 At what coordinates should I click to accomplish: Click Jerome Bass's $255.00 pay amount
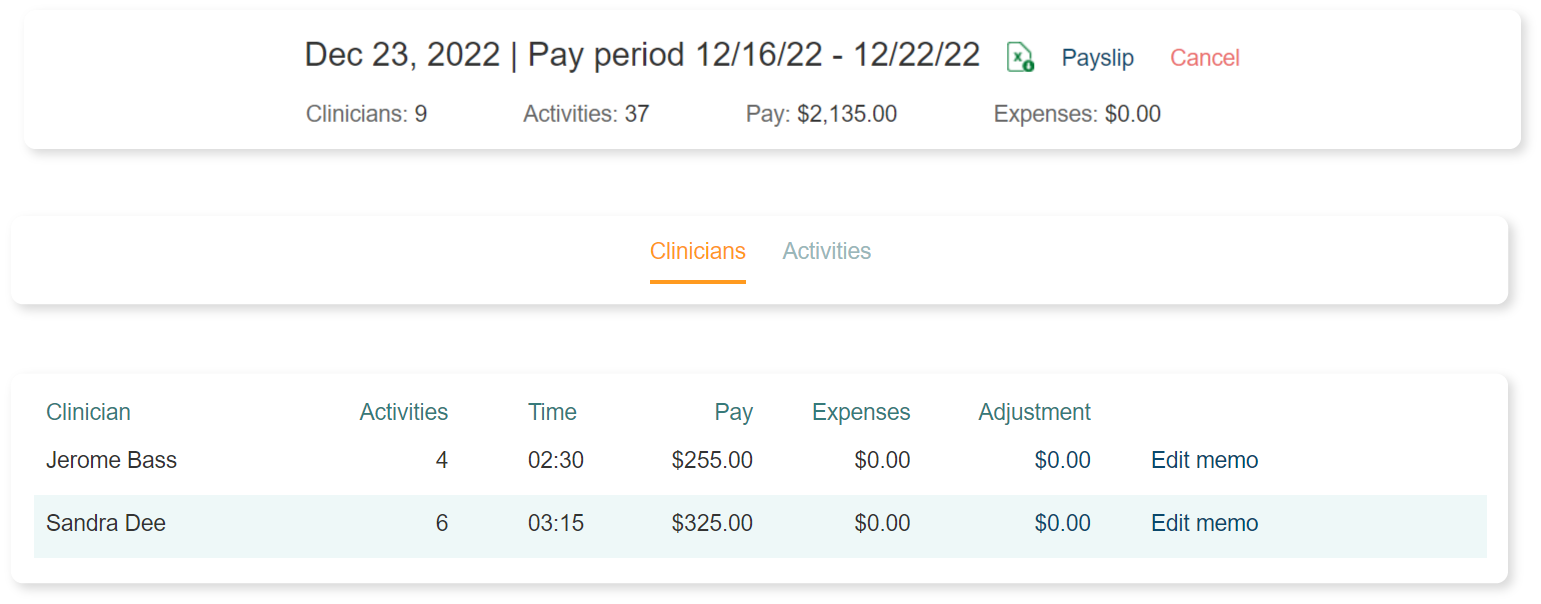(712, 461)
